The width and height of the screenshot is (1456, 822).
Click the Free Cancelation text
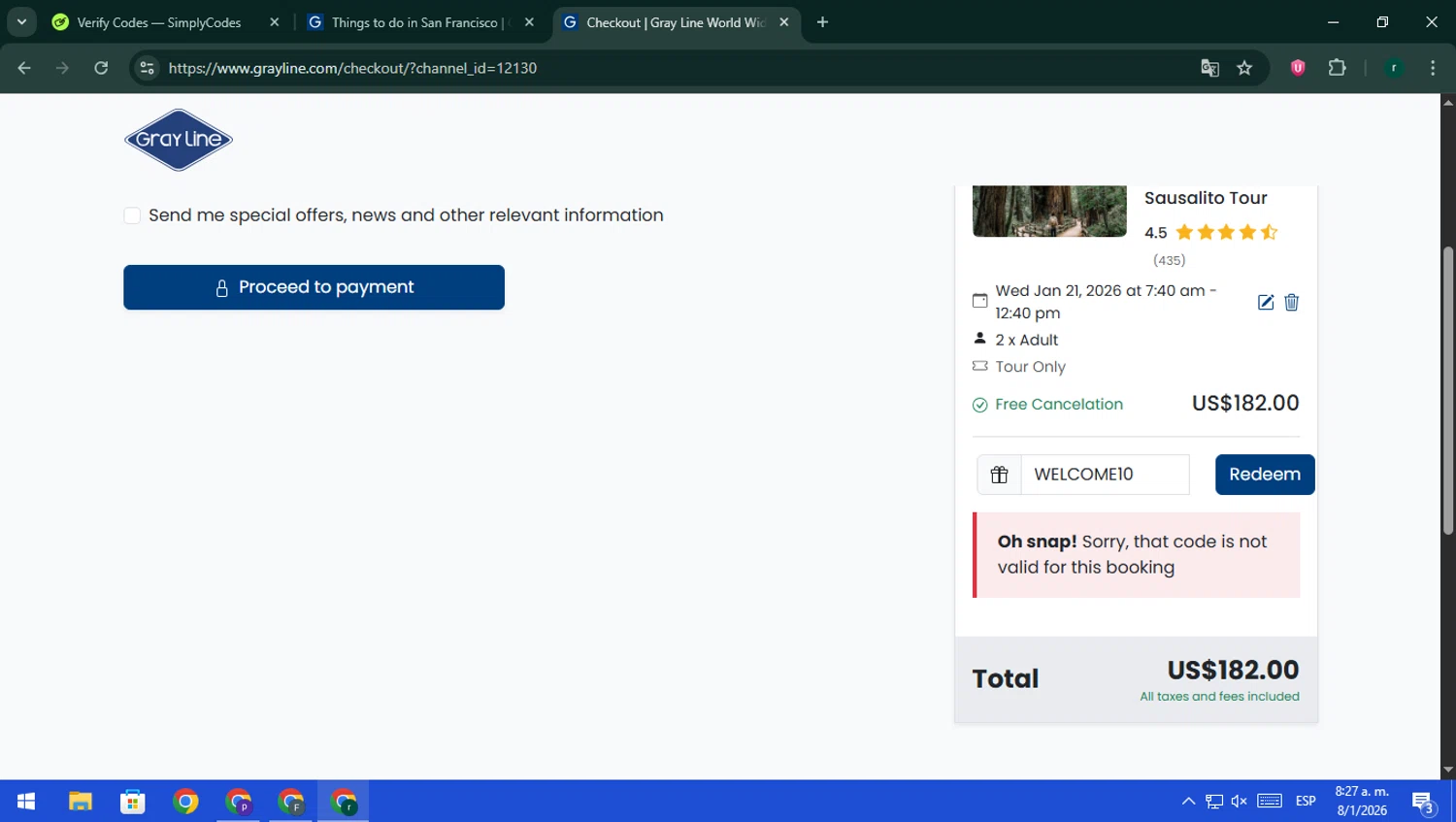pyautogui.click(x=1059, y=405)
